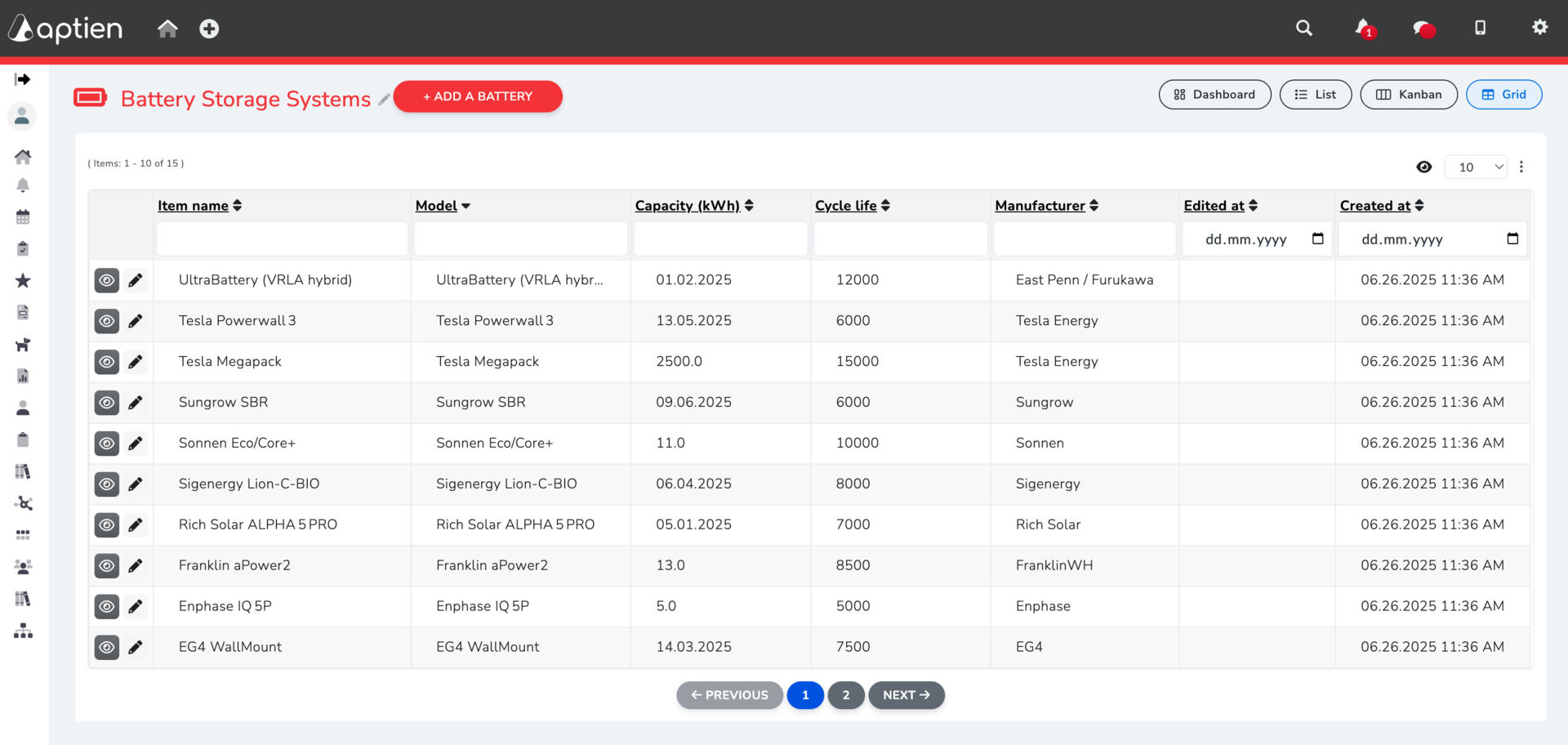Open Created at date picker calendar
Image resolution: width=1568 pixels, height=745 pixels.
[x=1512, y=239]
